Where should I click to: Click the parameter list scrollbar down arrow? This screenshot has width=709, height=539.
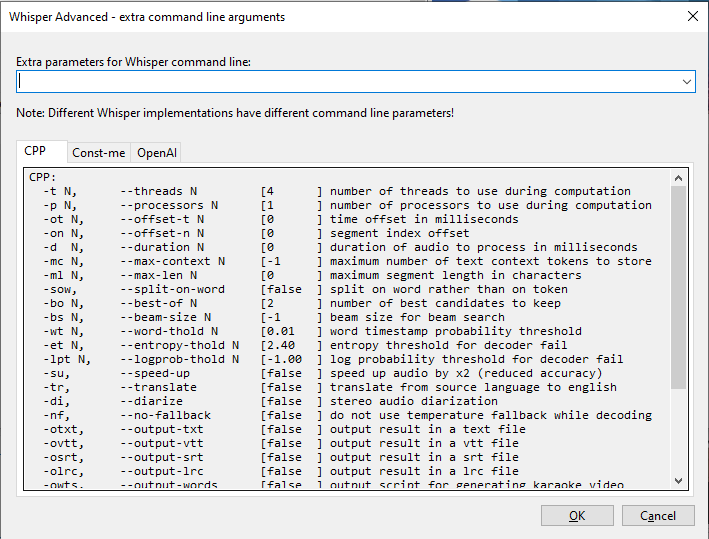[x=679, y=481]
